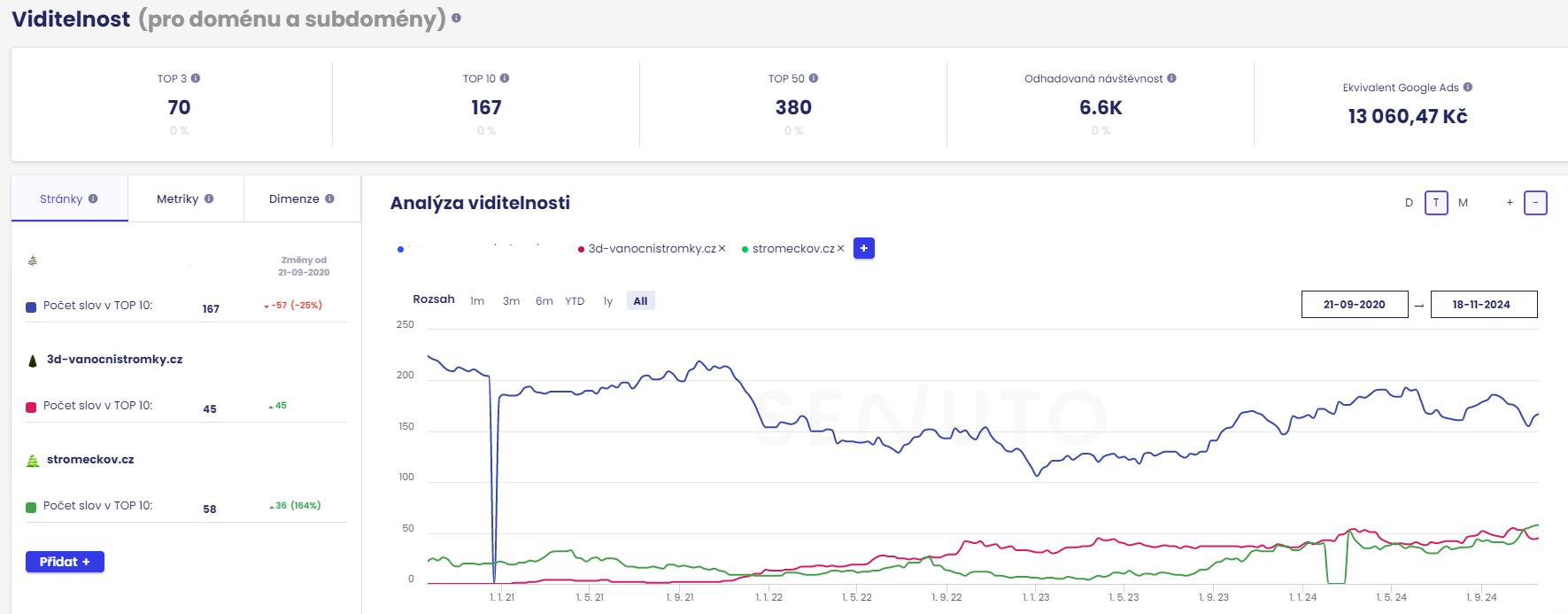Remove 3d-vanocnistromky.cz from chart legend
The image size is (1568, 614).
tap(722, 249)
